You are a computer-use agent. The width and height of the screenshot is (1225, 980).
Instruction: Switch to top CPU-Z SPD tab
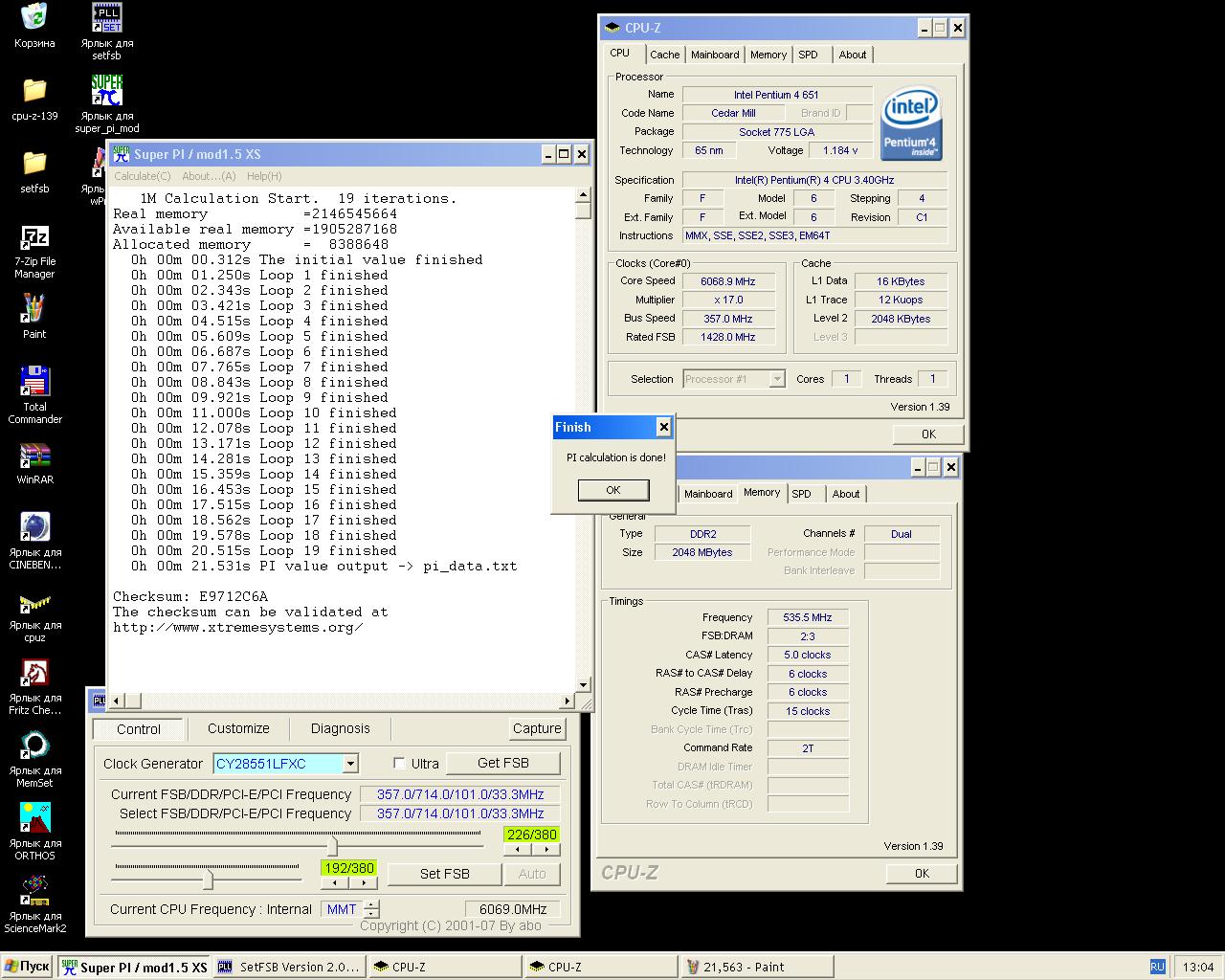(809, 55)
